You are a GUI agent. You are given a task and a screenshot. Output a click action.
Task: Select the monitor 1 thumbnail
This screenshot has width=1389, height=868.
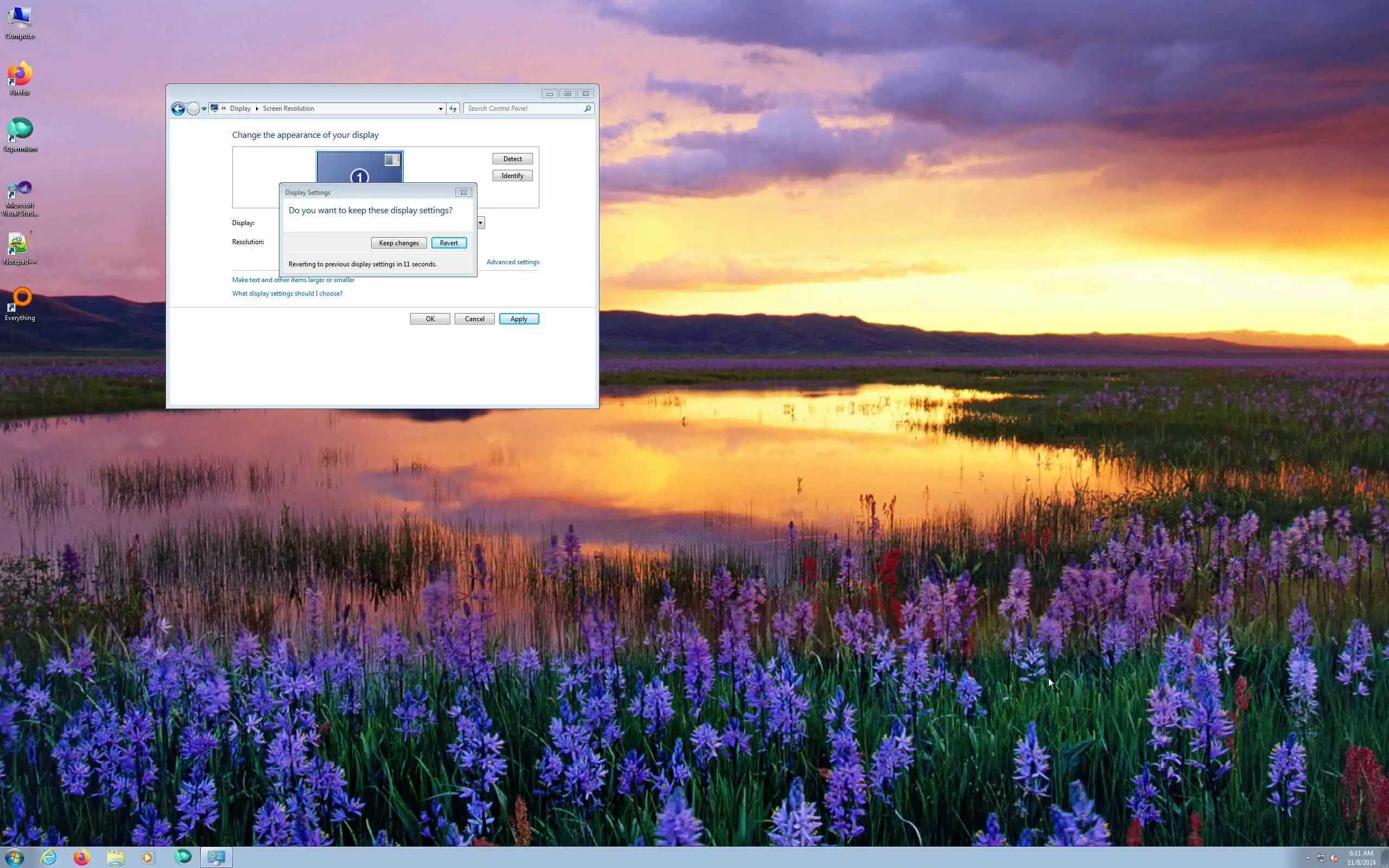[x=359, y=167]
